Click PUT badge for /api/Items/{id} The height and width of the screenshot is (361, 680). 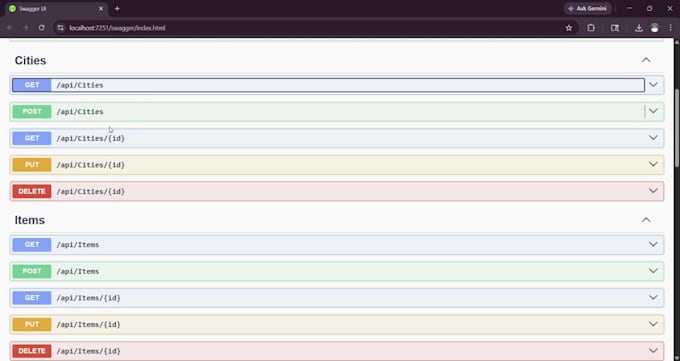tap(32, 325)
